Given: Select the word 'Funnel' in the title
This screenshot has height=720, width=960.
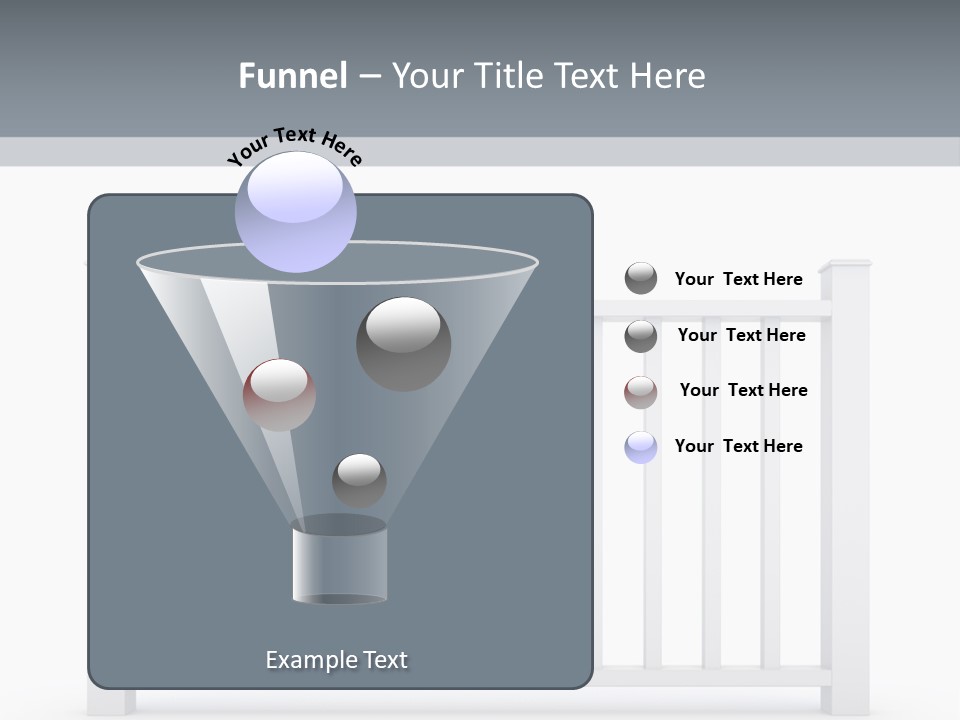Looking at the screenshot, I should click(x=293, y=76).
